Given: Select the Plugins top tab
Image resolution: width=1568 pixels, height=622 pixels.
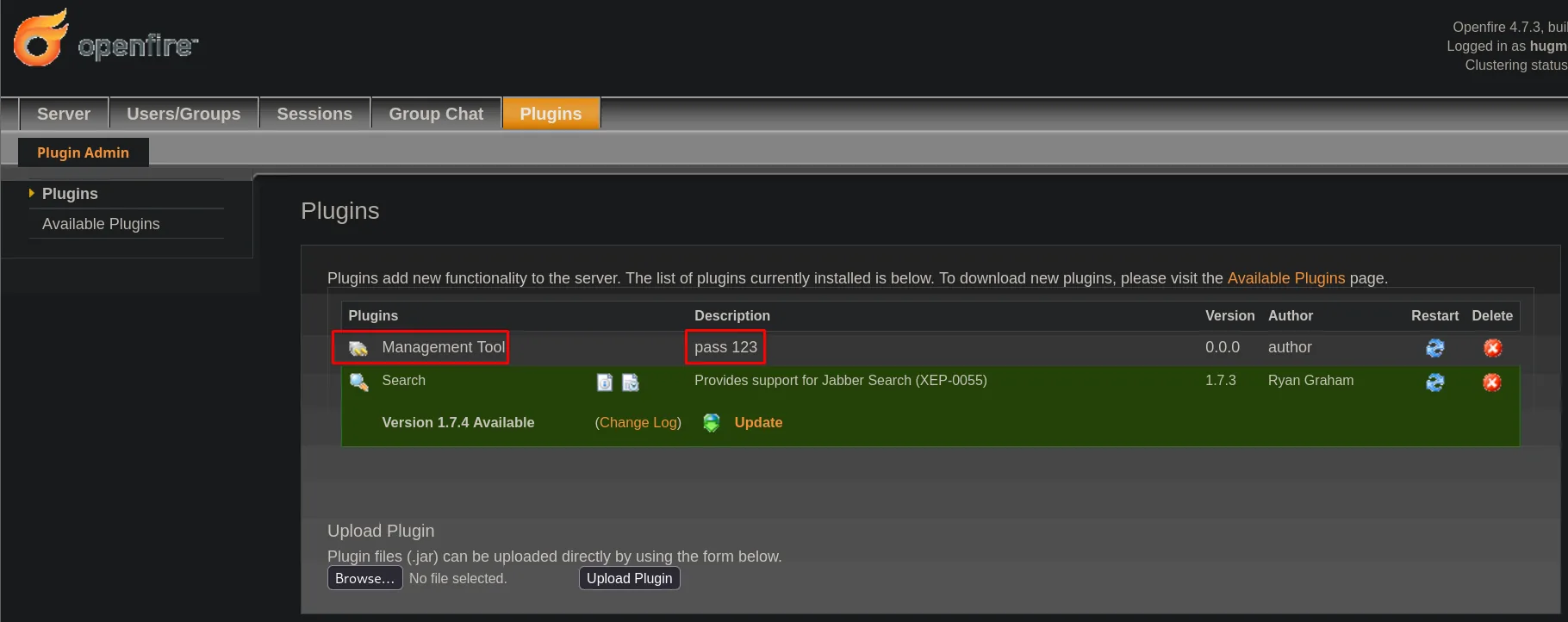Looking at the screenshot, I should click(551, 114).
